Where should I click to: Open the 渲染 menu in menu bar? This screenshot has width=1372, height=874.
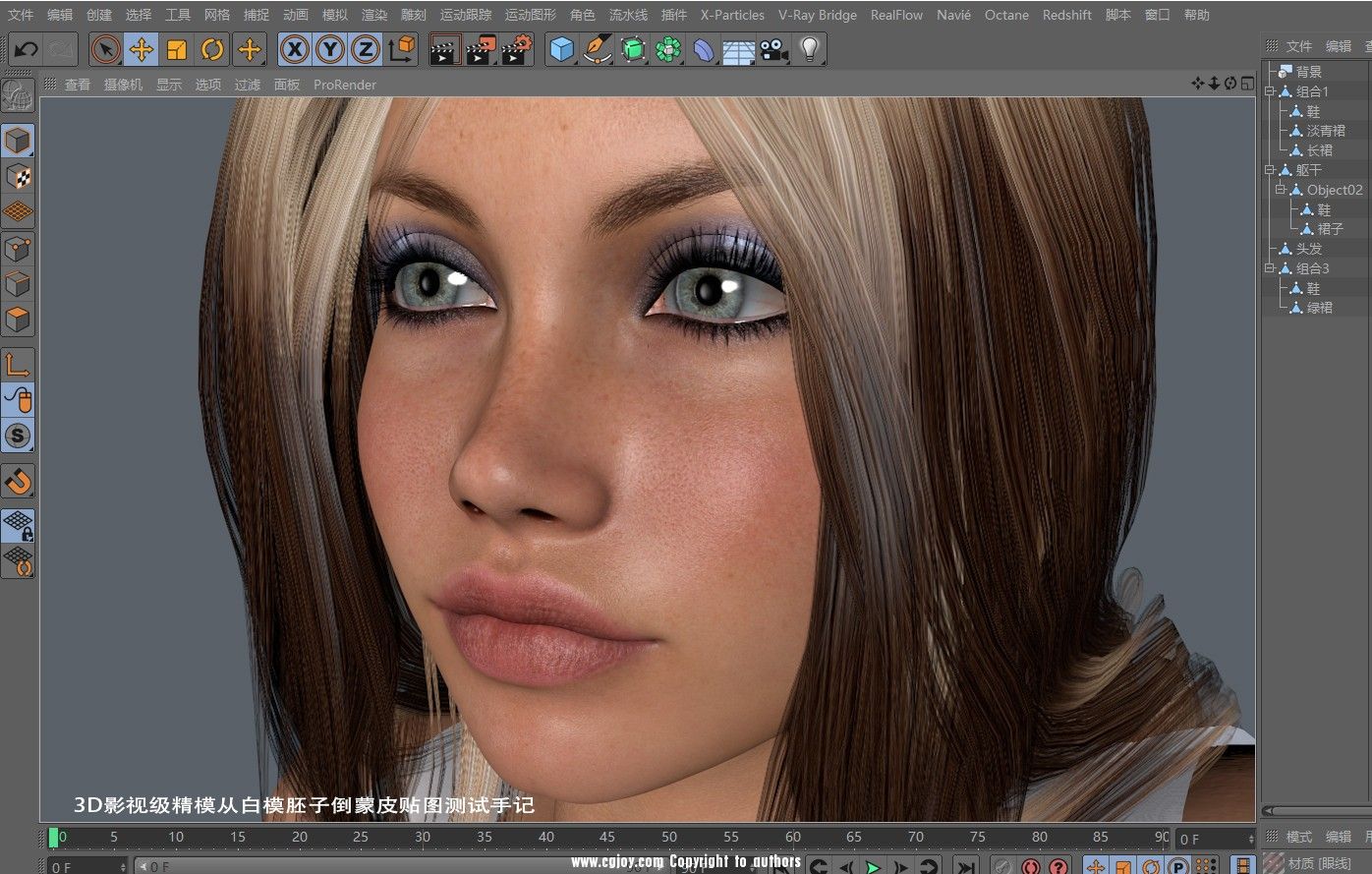pyautogui.click(x=374, y=15)
